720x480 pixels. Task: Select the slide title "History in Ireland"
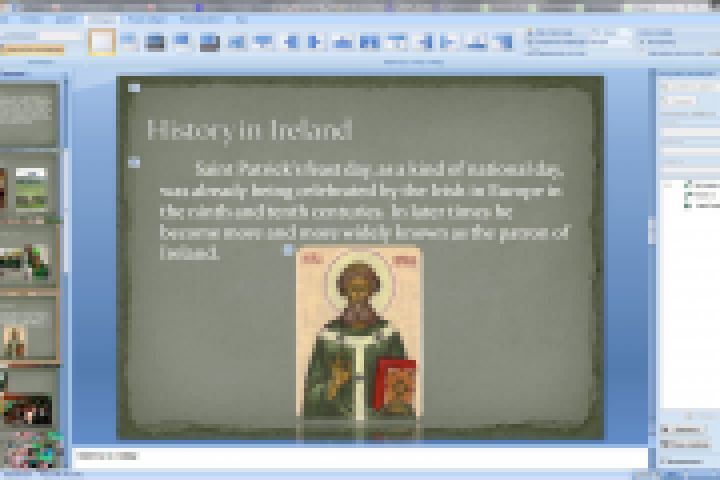coord(250,130)
